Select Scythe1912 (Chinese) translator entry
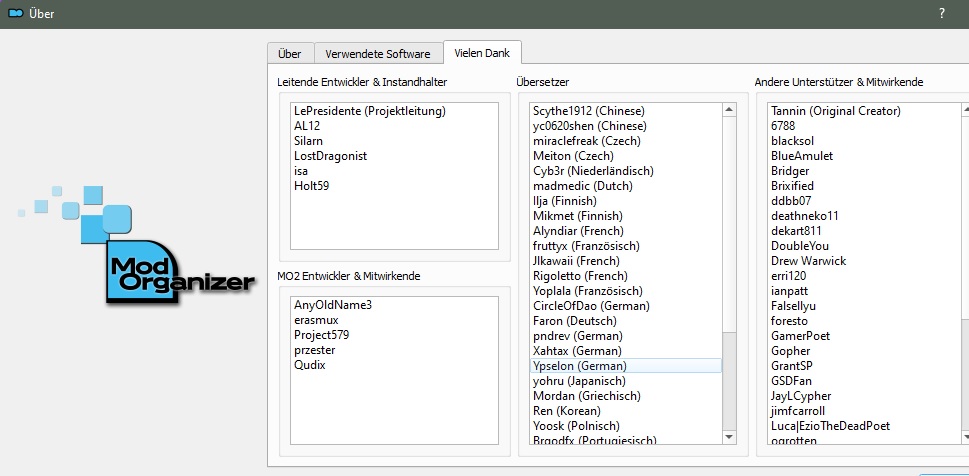969x476 pixels. pyautogui.click(x=588, y=111)
